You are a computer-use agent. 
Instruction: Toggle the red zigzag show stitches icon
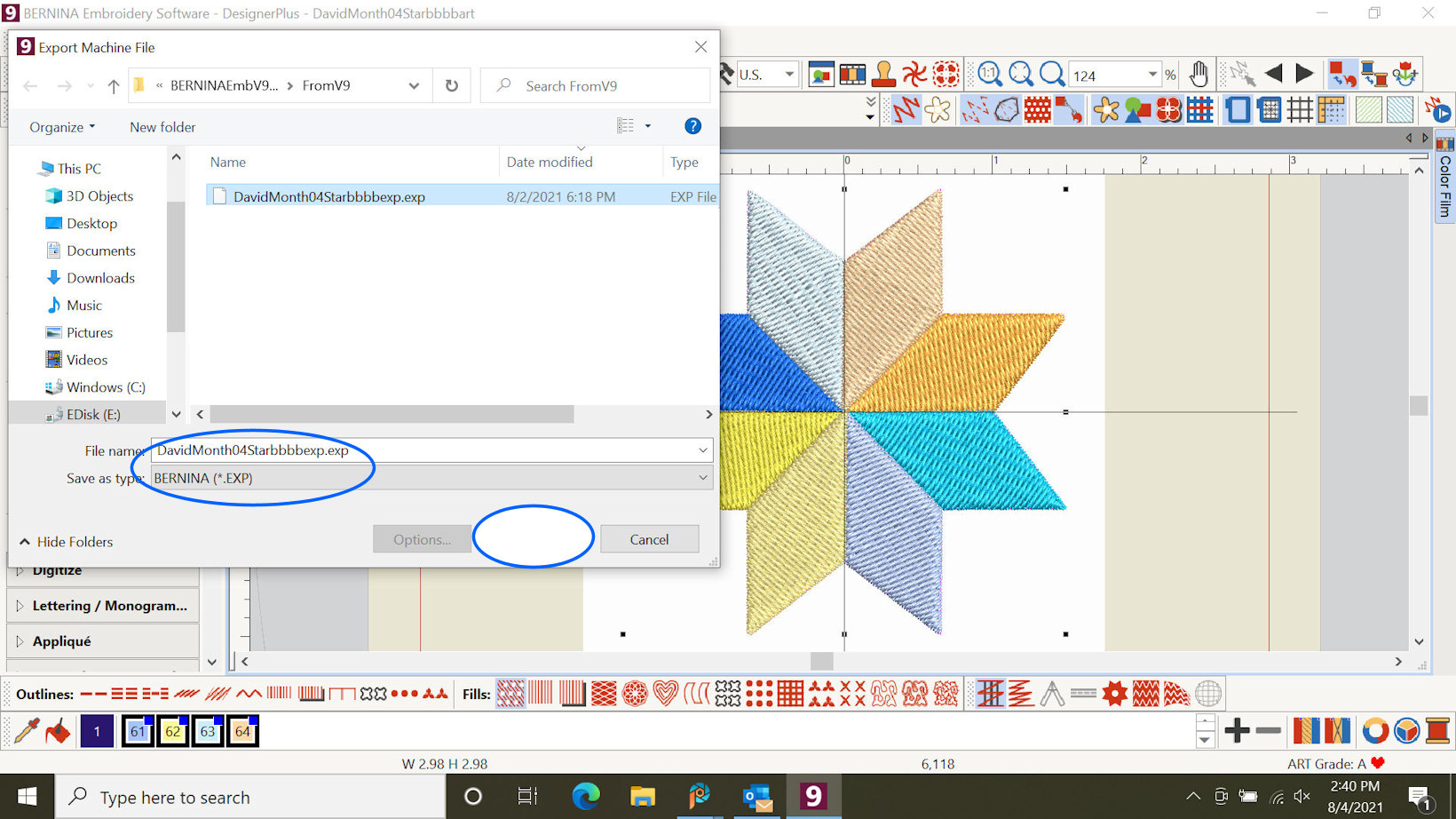click(906, 110)
